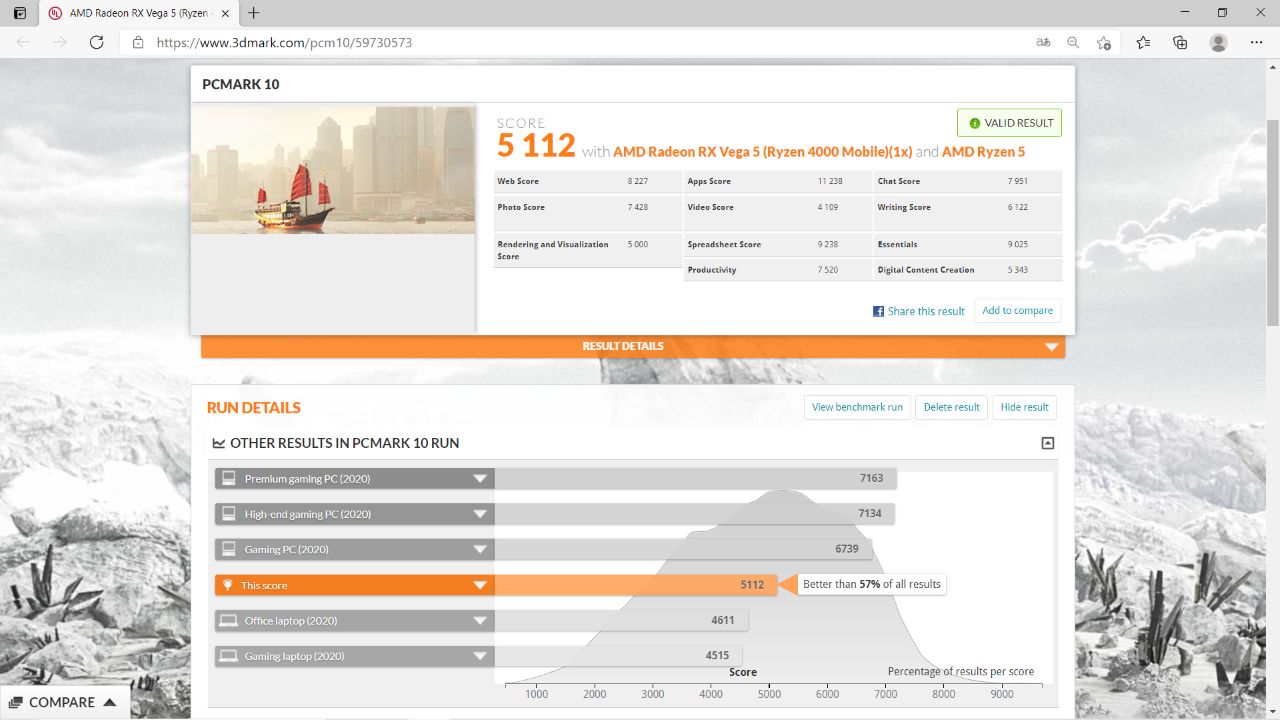Viewport: 1280px width, 720px height.
Task: Expand the RESULT DETAILS orange bar
Action: click(x=633, y=346)
